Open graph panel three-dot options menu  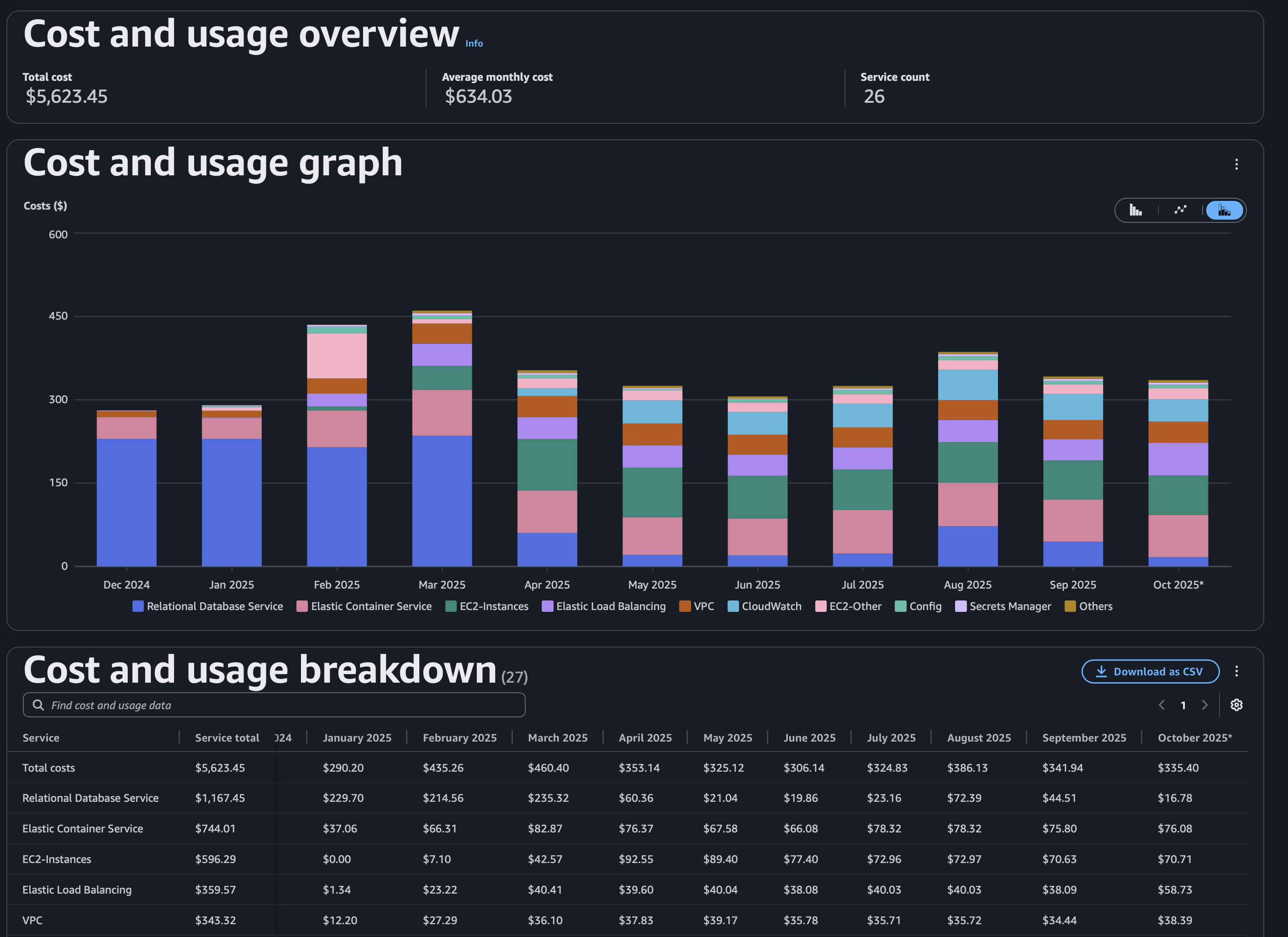1236,165
